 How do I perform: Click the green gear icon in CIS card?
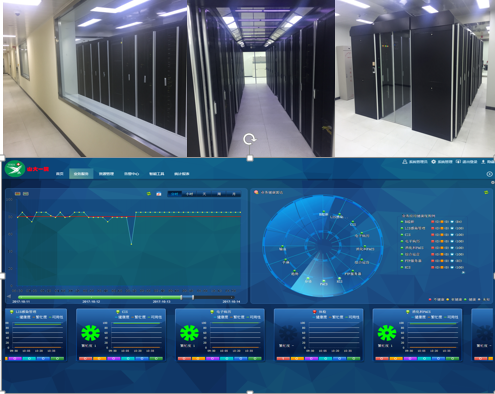tap(91, 333)
